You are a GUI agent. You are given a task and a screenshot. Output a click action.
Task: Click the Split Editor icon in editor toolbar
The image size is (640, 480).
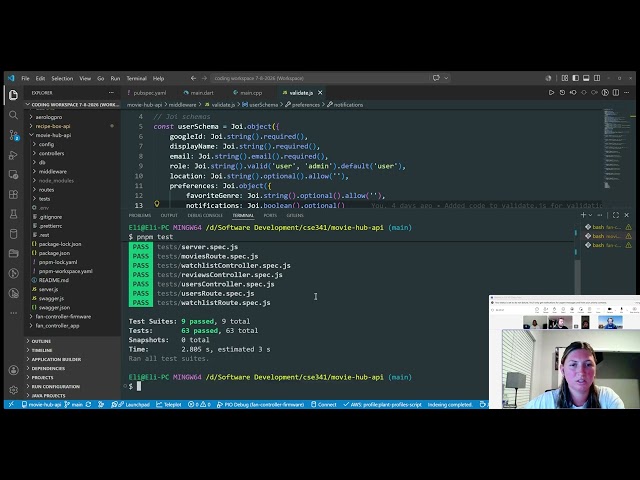616,93
